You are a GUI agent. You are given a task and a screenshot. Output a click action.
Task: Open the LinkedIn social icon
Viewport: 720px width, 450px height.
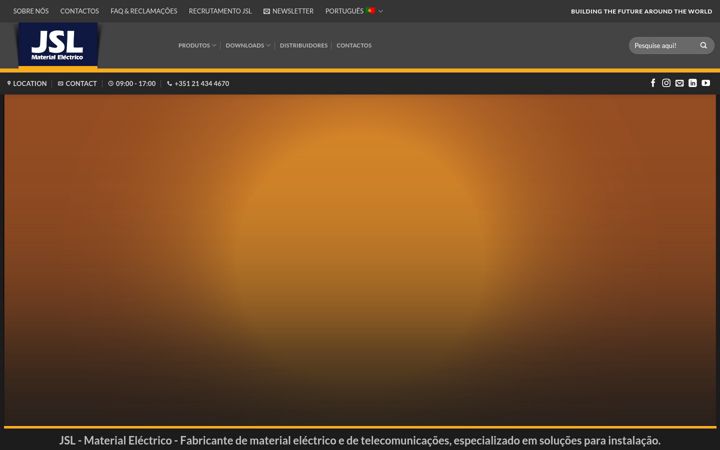(x=692, y=83)
